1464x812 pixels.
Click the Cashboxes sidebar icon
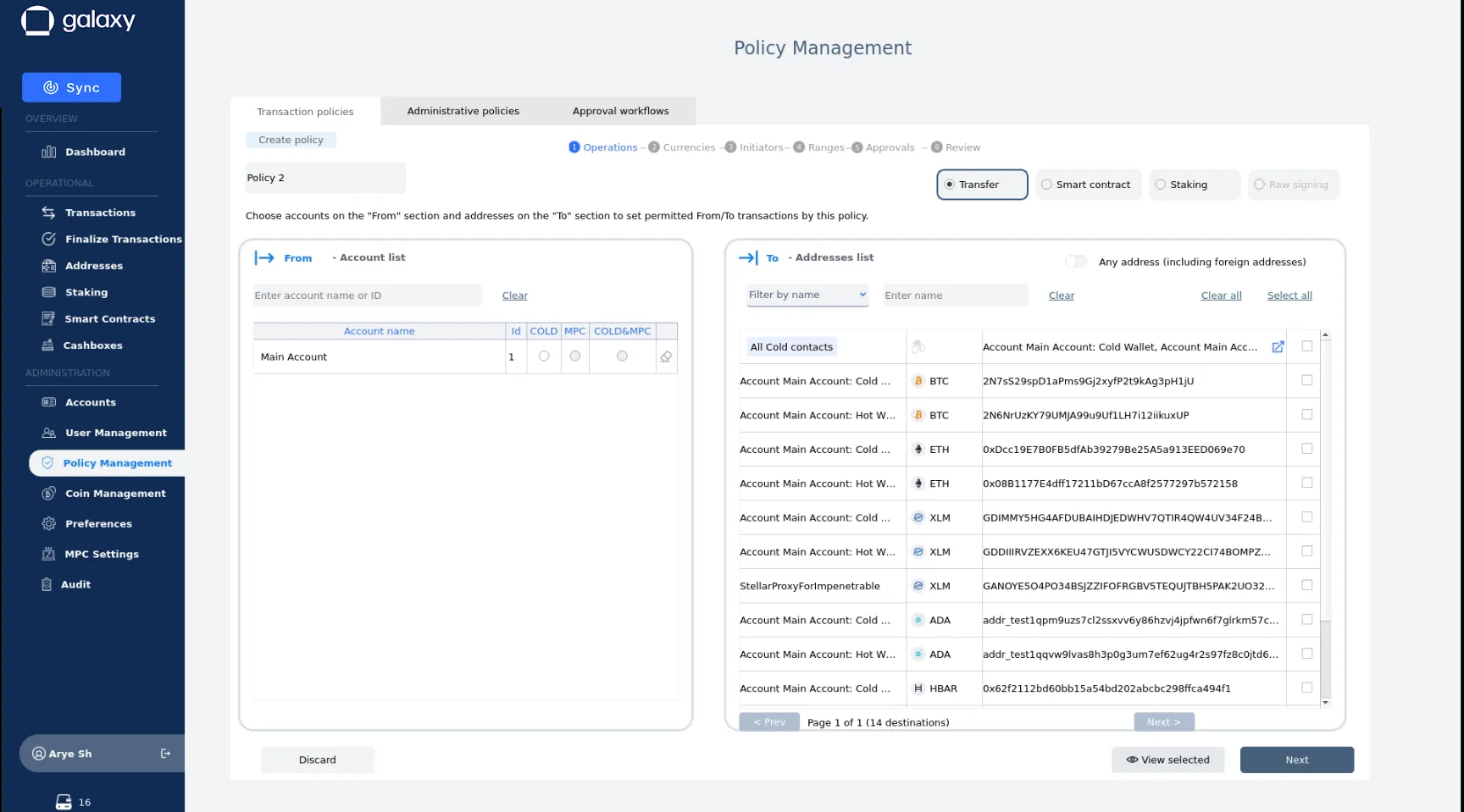47,345
